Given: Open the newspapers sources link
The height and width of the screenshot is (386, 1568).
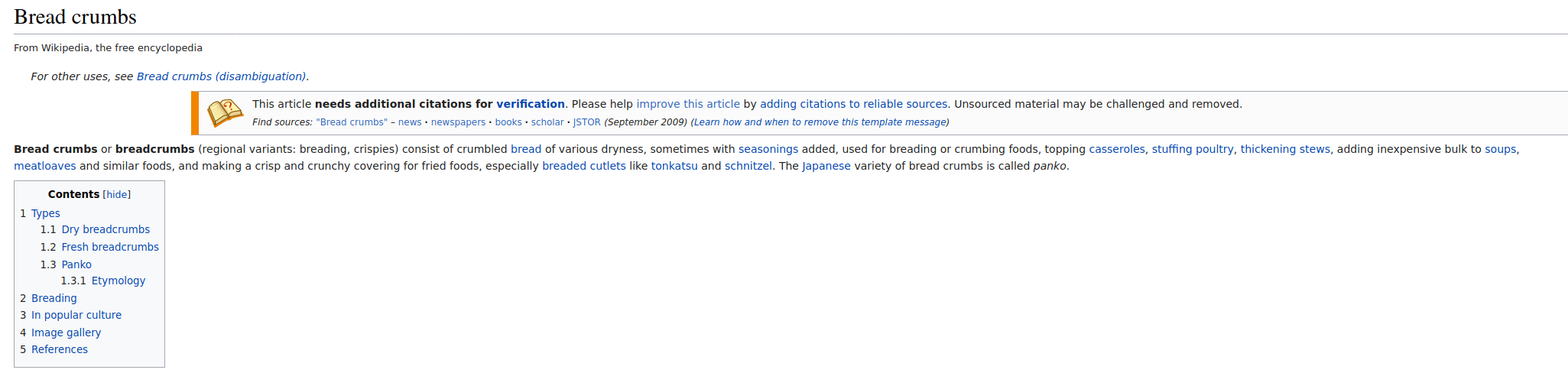Looking at the screenshot, I should [458, 122].
